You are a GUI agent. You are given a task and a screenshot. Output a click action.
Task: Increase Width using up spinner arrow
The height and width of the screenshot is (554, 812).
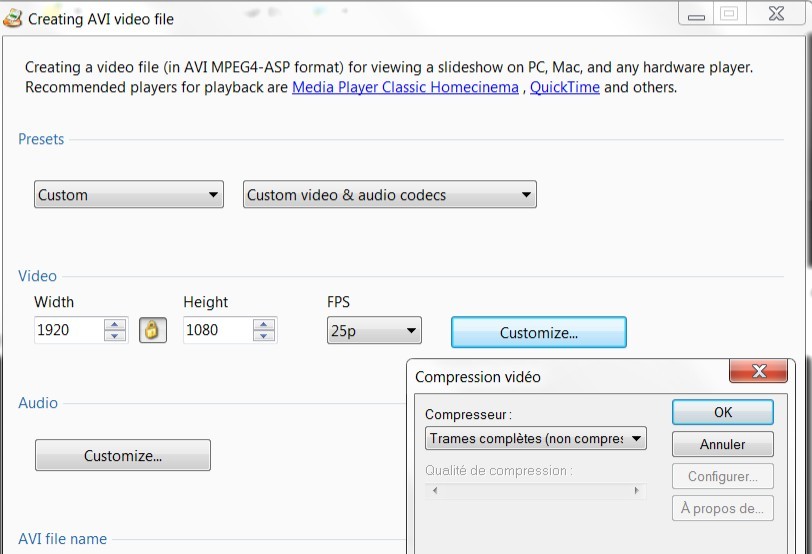pos(115,324)
